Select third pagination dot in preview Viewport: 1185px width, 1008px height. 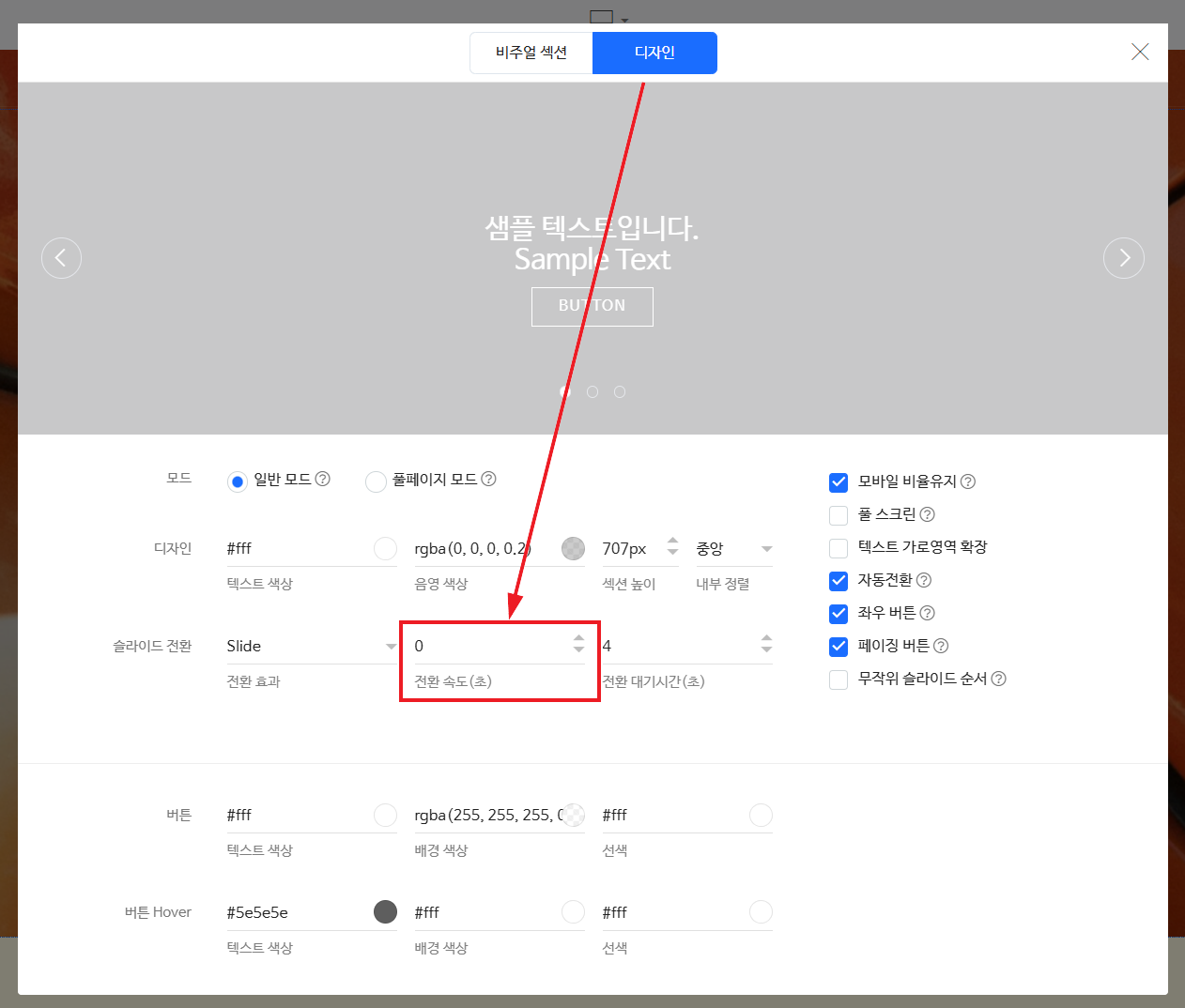(x=620, y=391)
